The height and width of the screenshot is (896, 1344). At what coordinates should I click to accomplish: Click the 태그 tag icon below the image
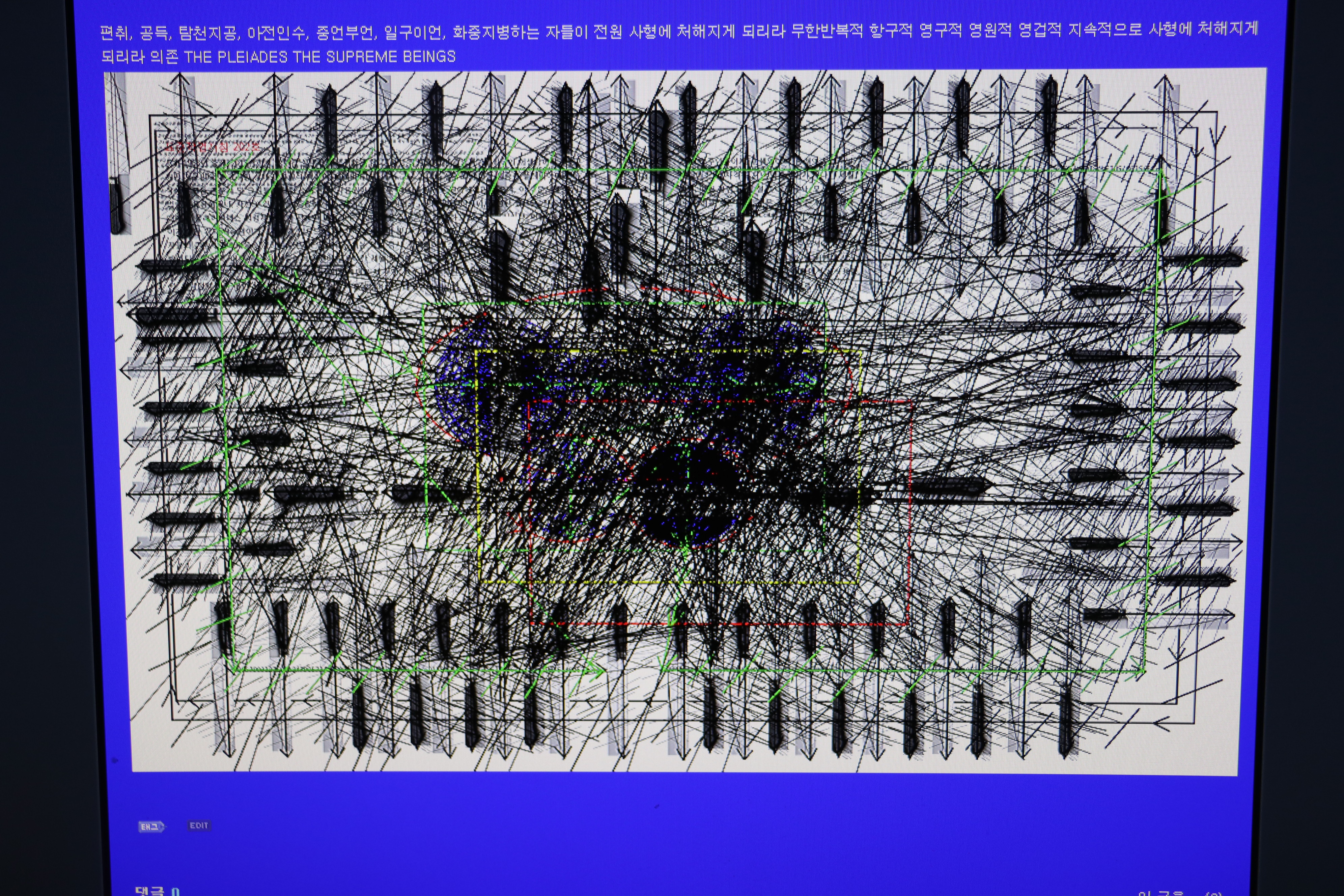[152, 826]
